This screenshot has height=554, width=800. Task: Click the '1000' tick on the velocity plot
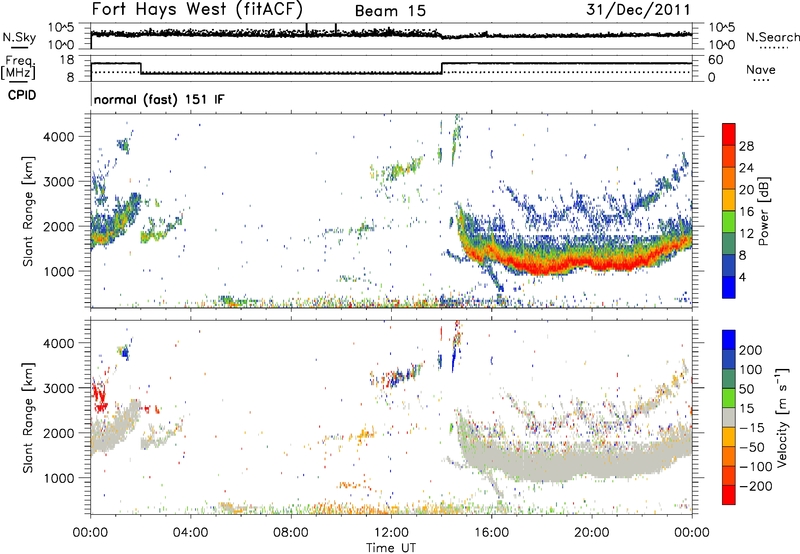click(x=58, y=478)
